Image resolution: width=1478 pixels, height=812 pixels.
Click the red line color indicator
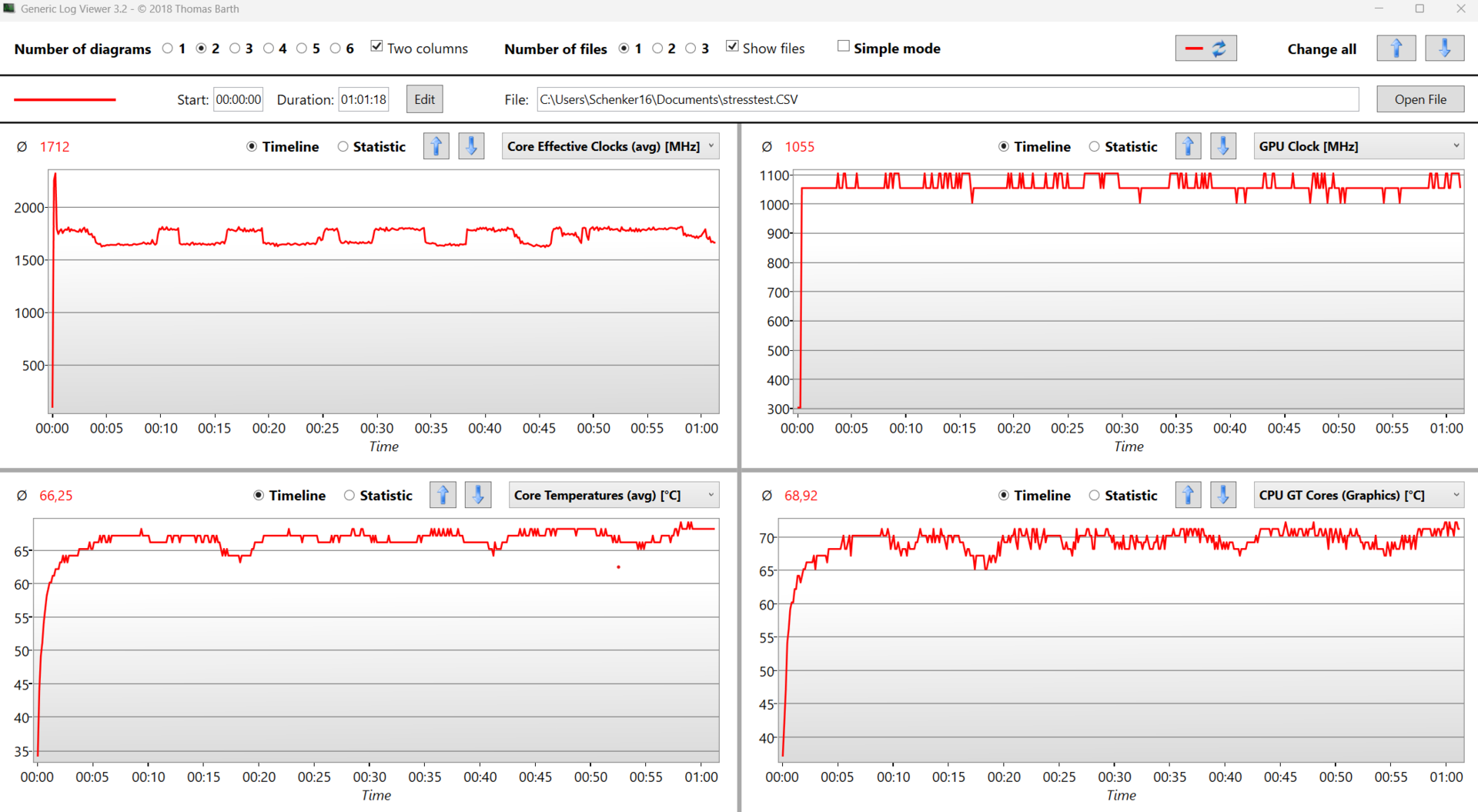[65, 99]
